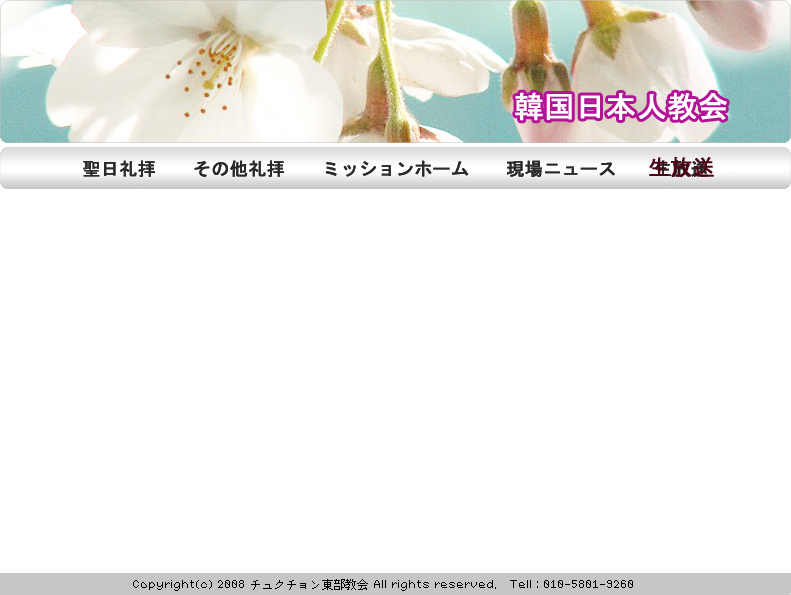The height and width of the screenshot is (595, 791).
Task: Open the 聖日礼拝 menu item
Action: coord(119,169)
